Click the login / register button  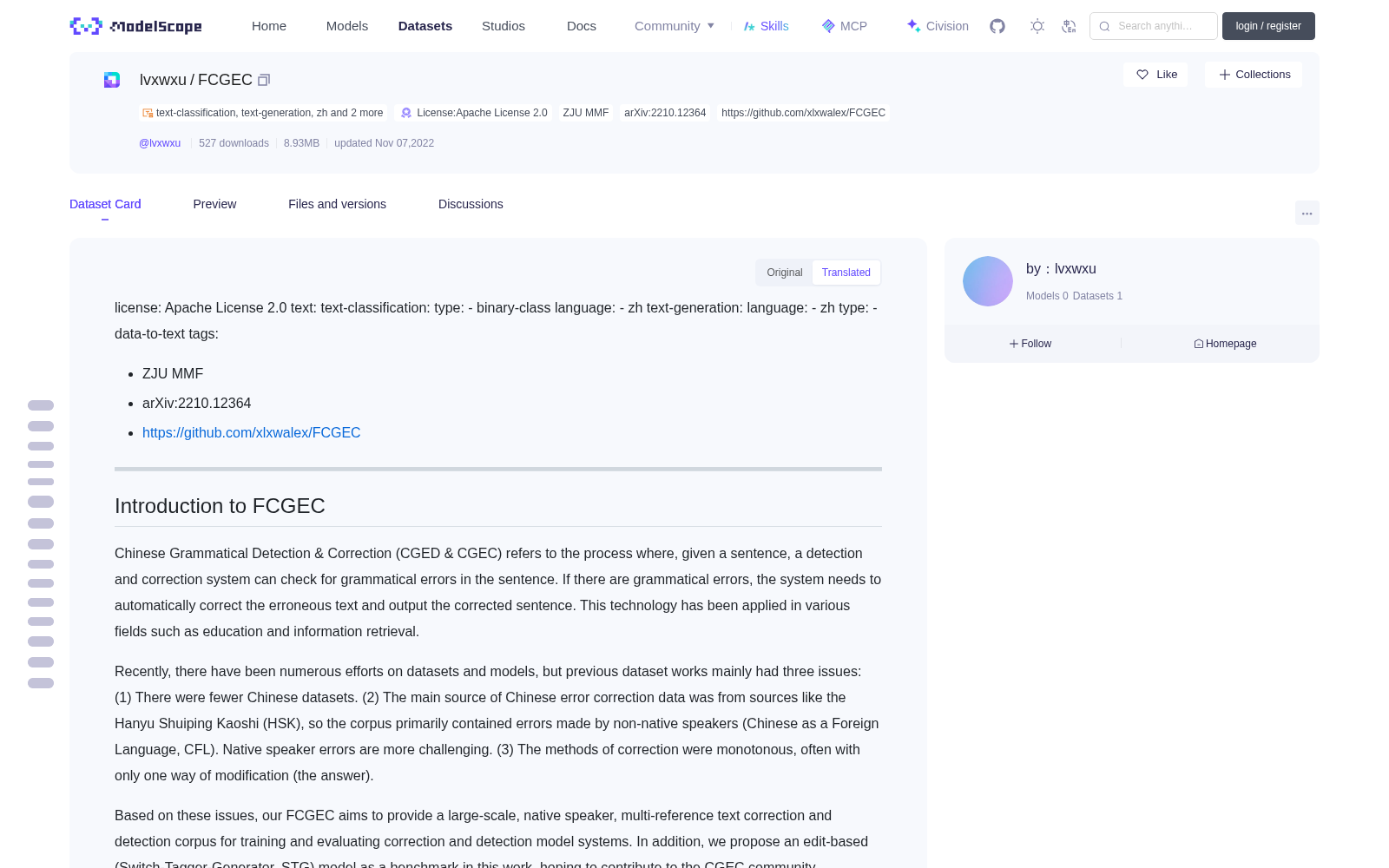pos(1268,26)
